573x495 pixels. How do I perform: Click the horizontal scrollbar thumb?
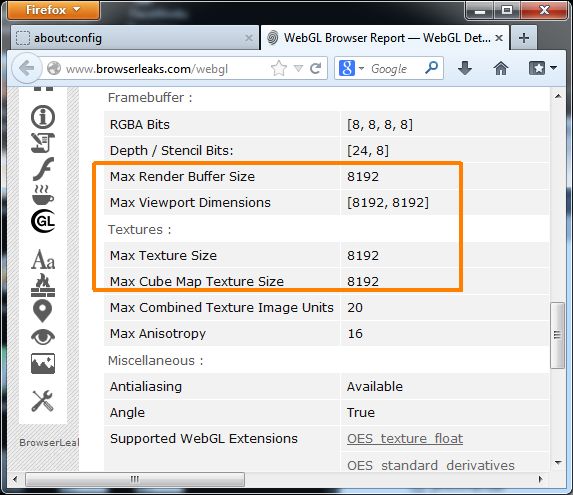[134, 479]
